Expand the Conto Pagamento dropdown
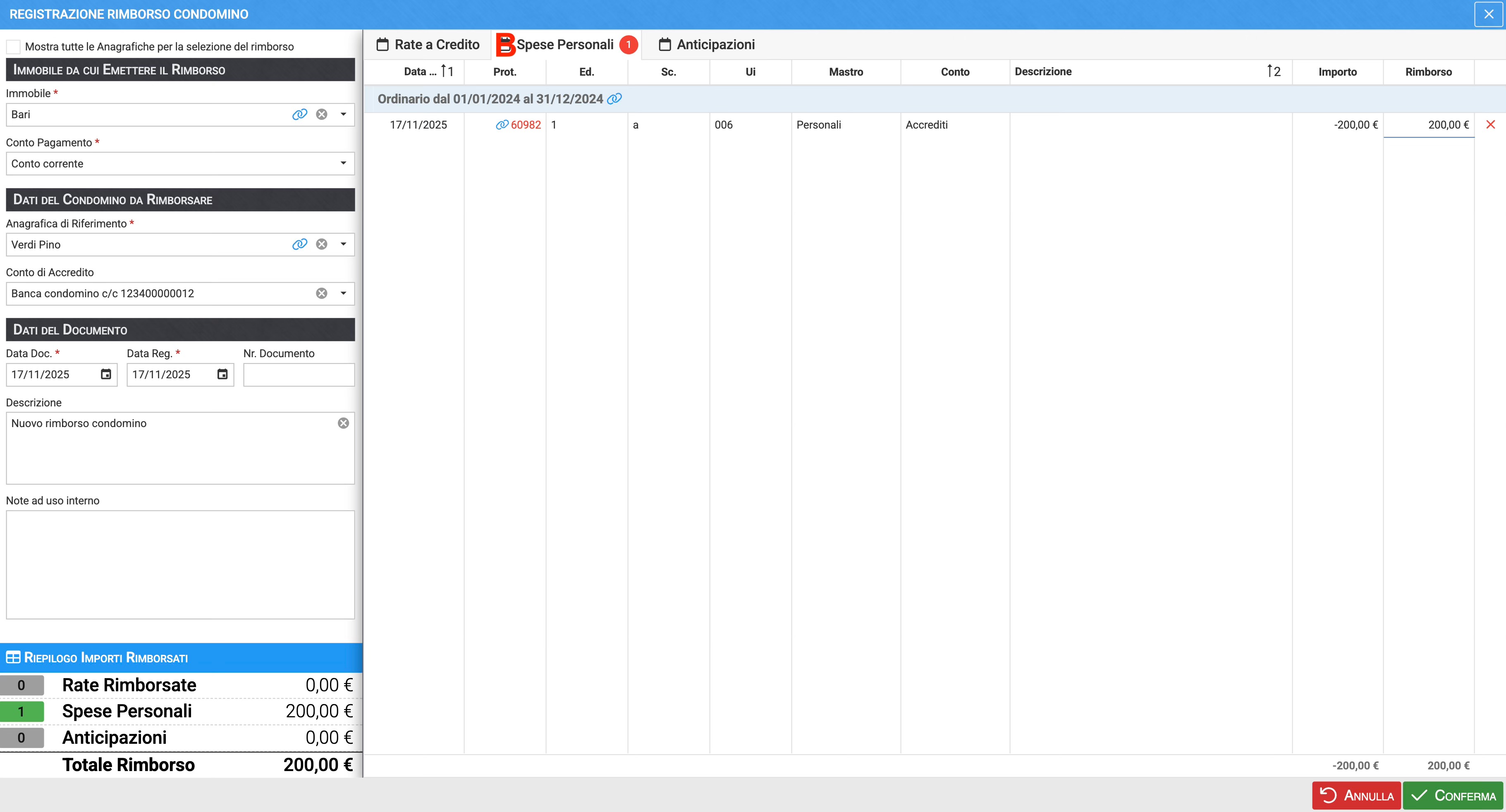This screenshot has width=1506, height=812. 343,164
